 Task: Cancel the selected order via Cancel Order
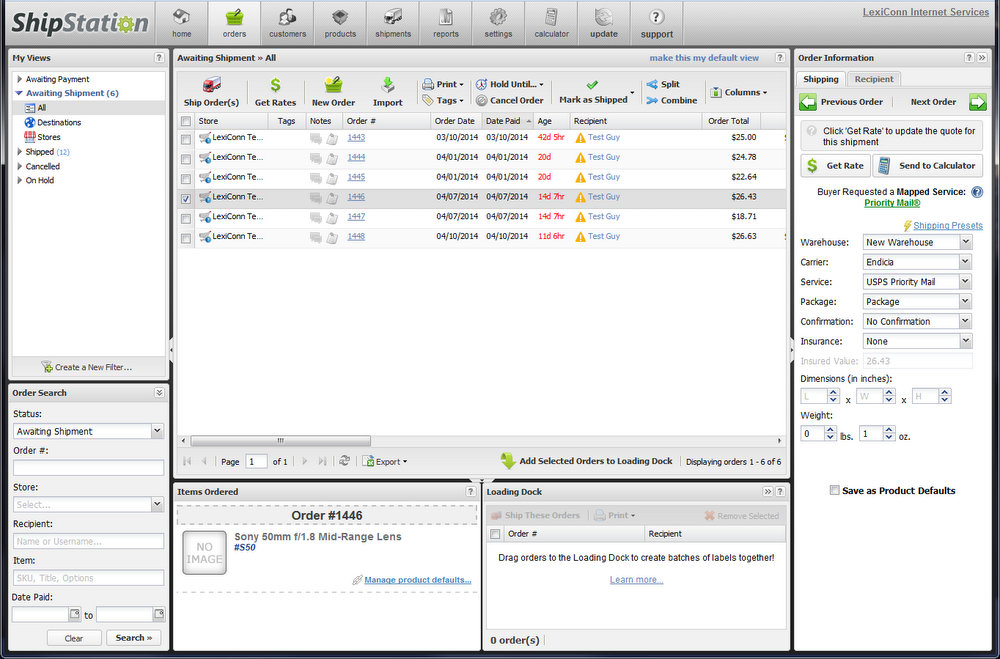point(510,100)
